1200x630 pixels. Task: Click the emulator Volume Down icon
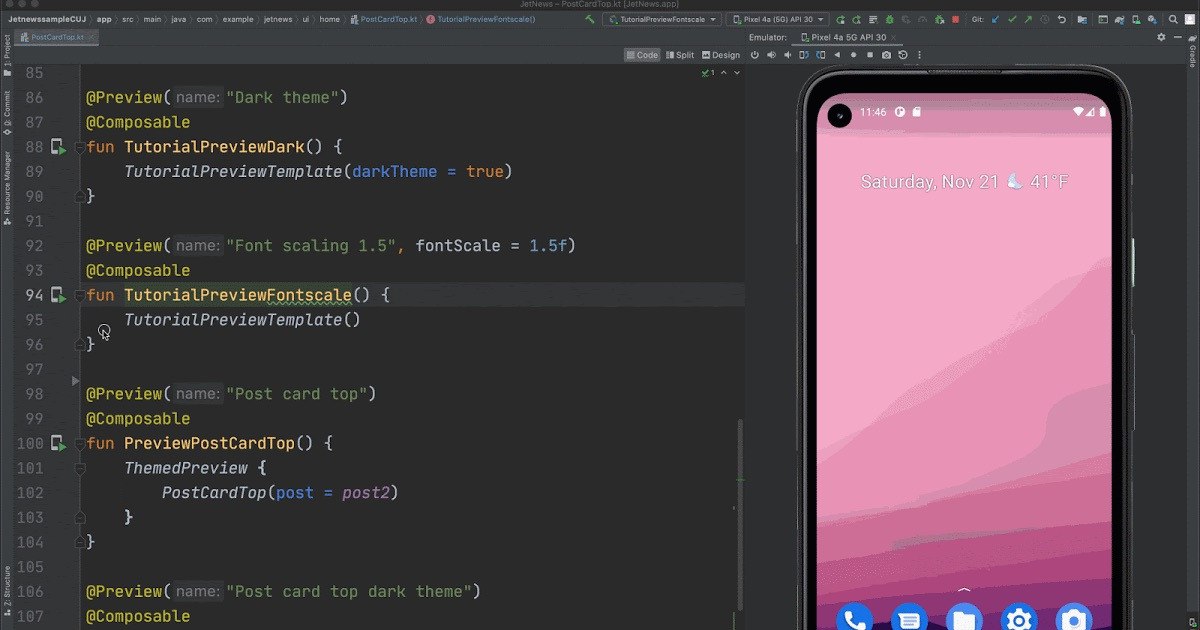(x=787, y=55)
